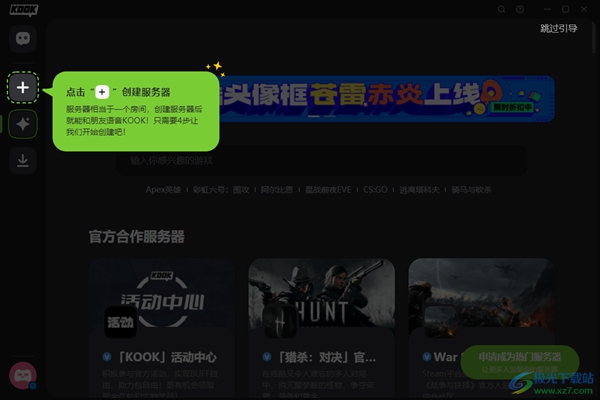Image resolution: width=600 pixels, height=400 pixels.
Task: Open the home chat icon in sidebar
Action: point(23,39)
